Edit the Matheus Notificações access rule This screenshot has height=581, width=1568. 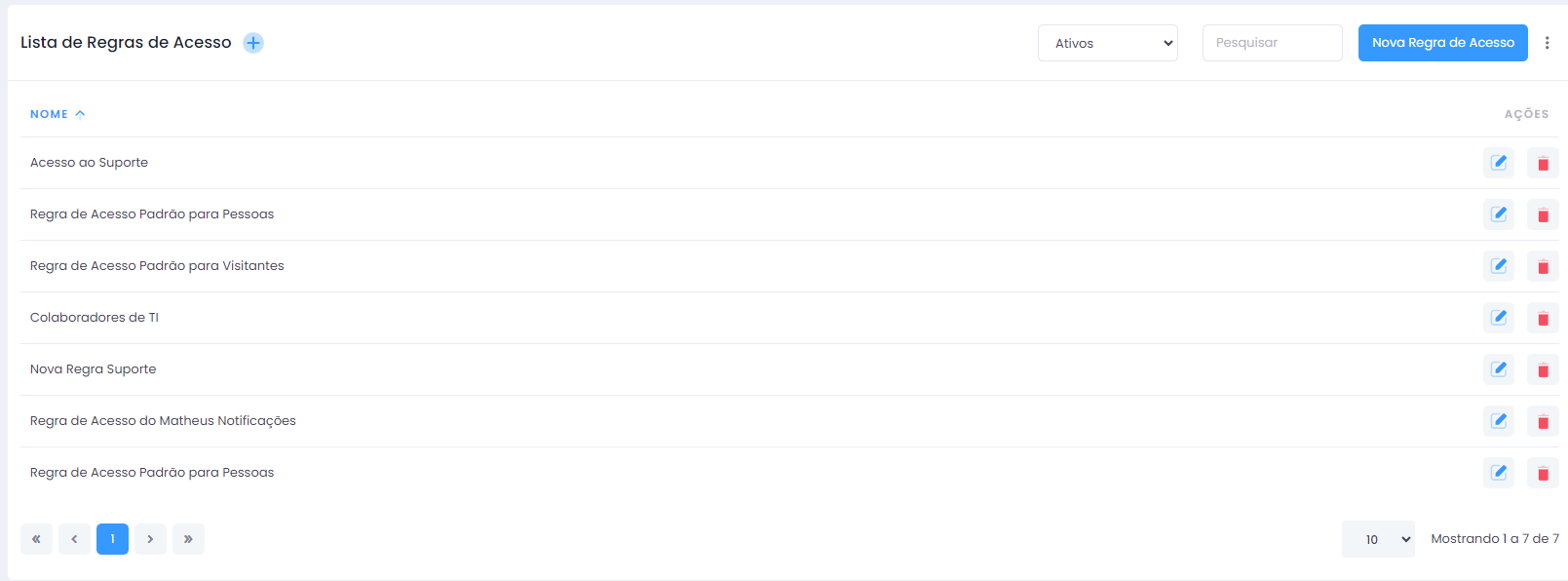coord(1499,421)
